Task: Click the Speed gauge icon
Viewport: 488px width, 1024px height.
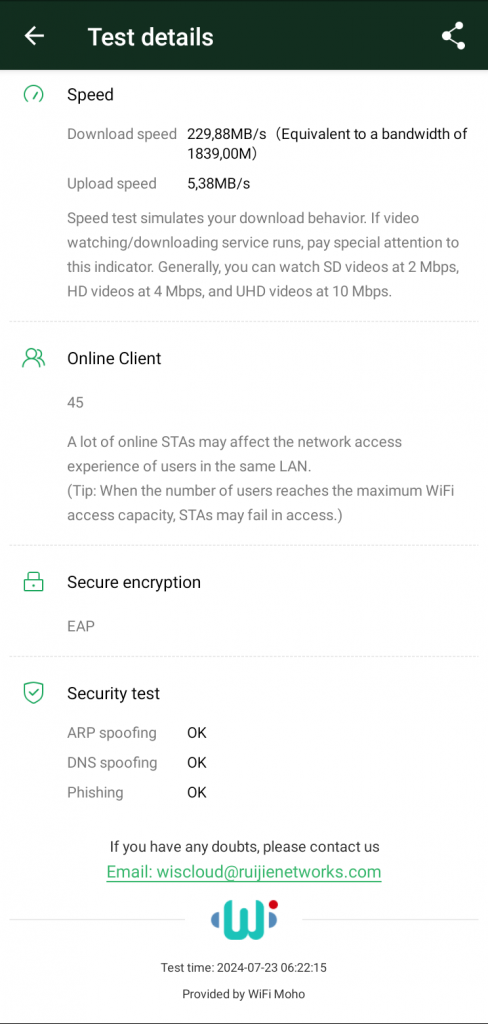Action: pyautogui.click(x=33, y=95)
